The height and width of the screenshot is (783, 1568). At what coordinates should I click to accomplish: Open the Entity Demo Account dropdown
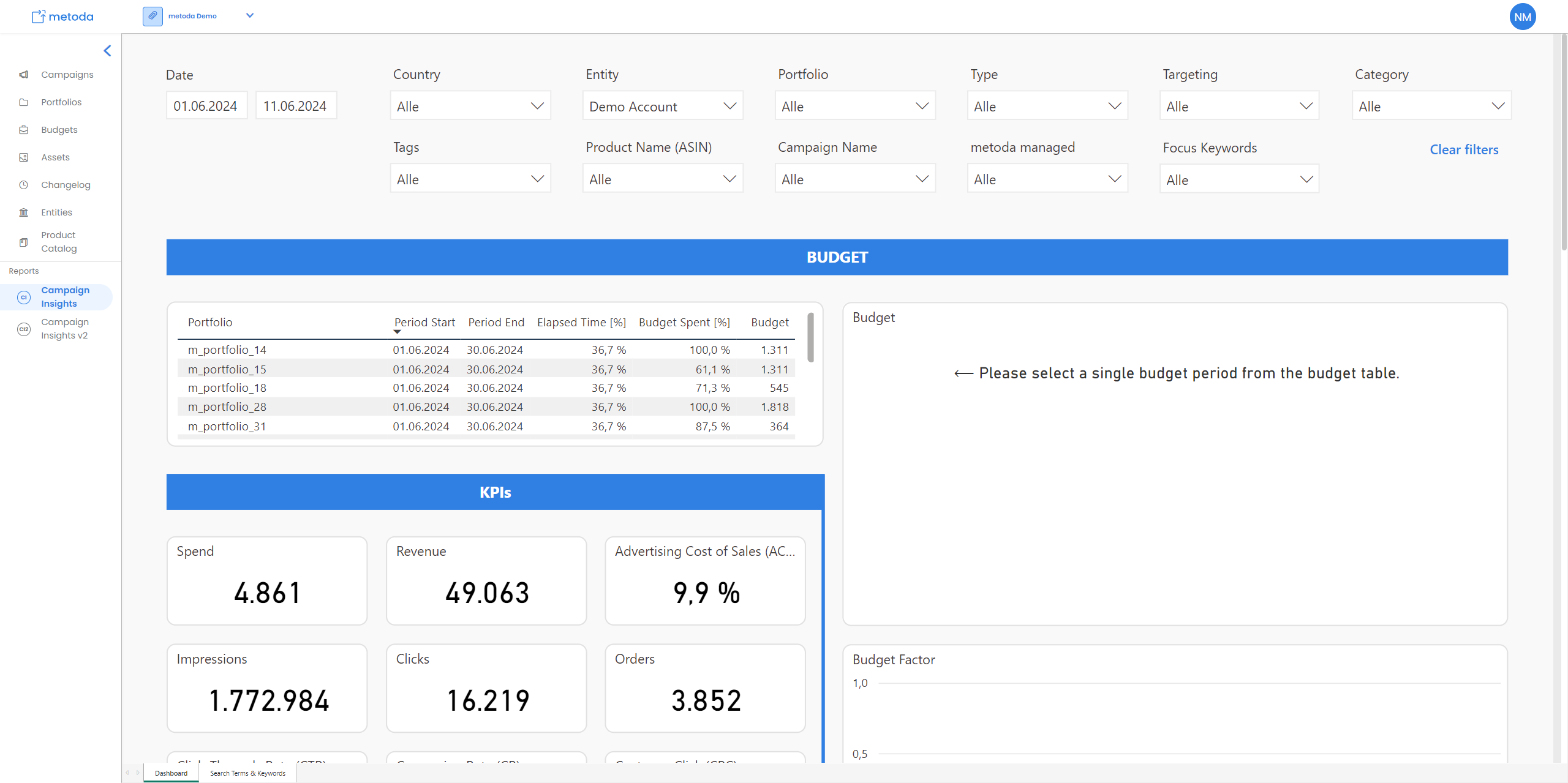[662, 106]
